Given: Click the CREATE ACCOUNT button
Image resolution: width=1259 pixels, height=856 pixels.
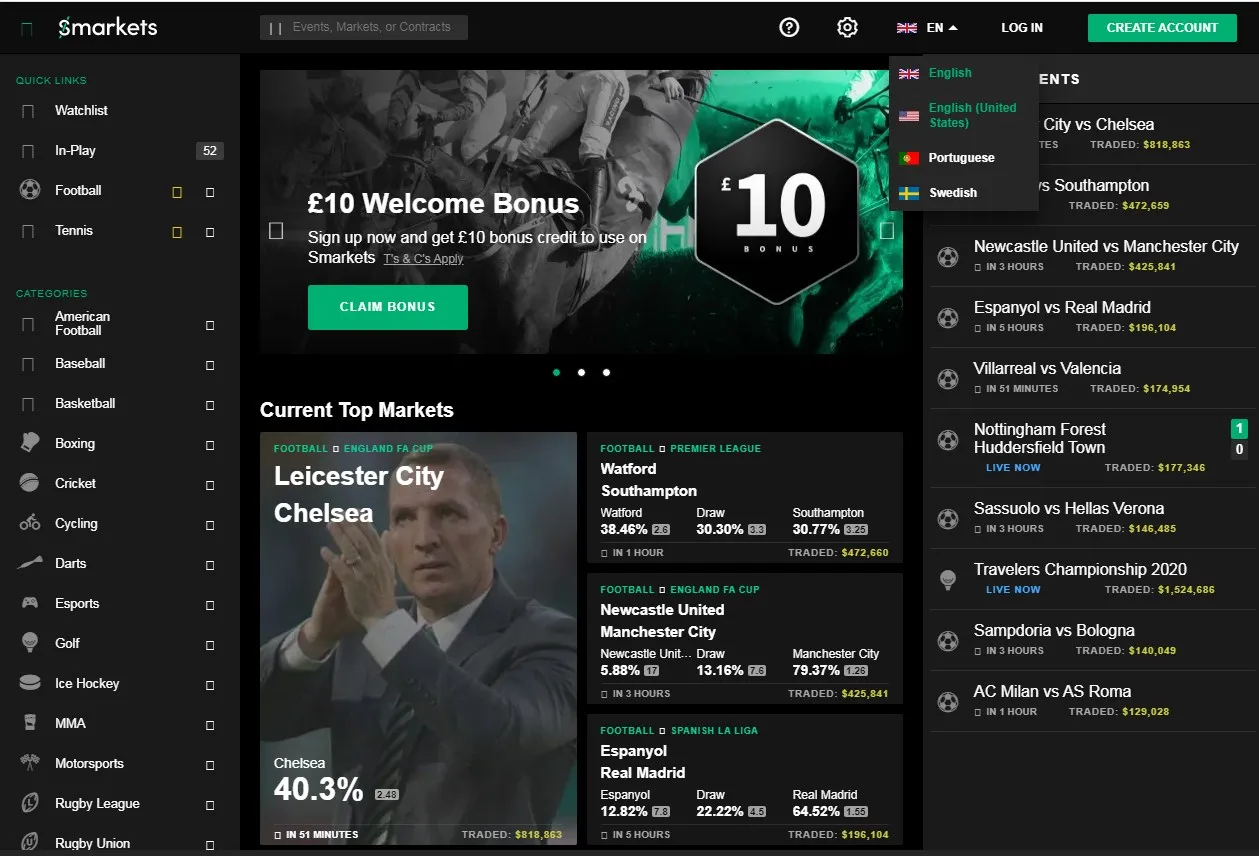Looking at the screenshot, I should click(1162, 28).
